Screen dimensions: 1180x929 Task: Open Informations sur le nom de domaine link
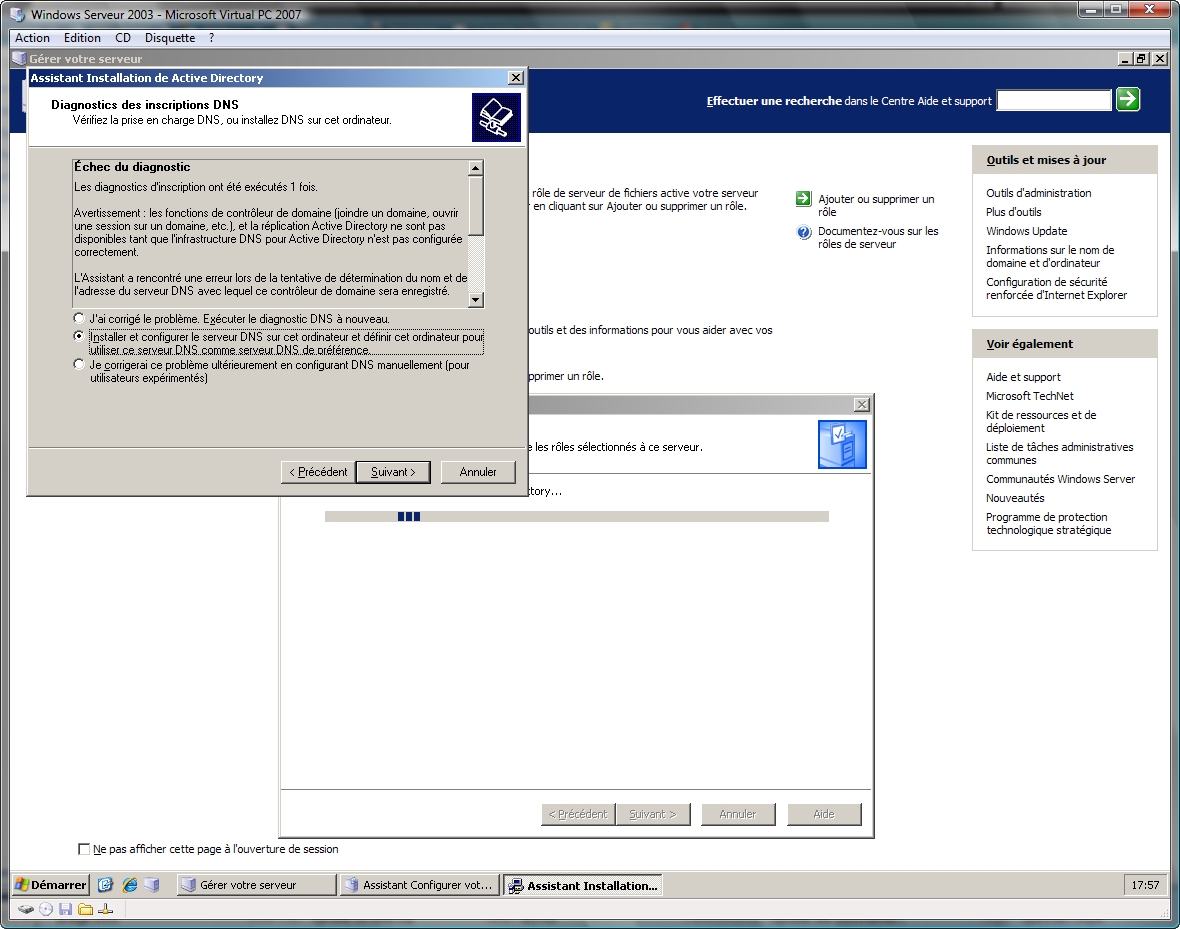(1050, 256)
